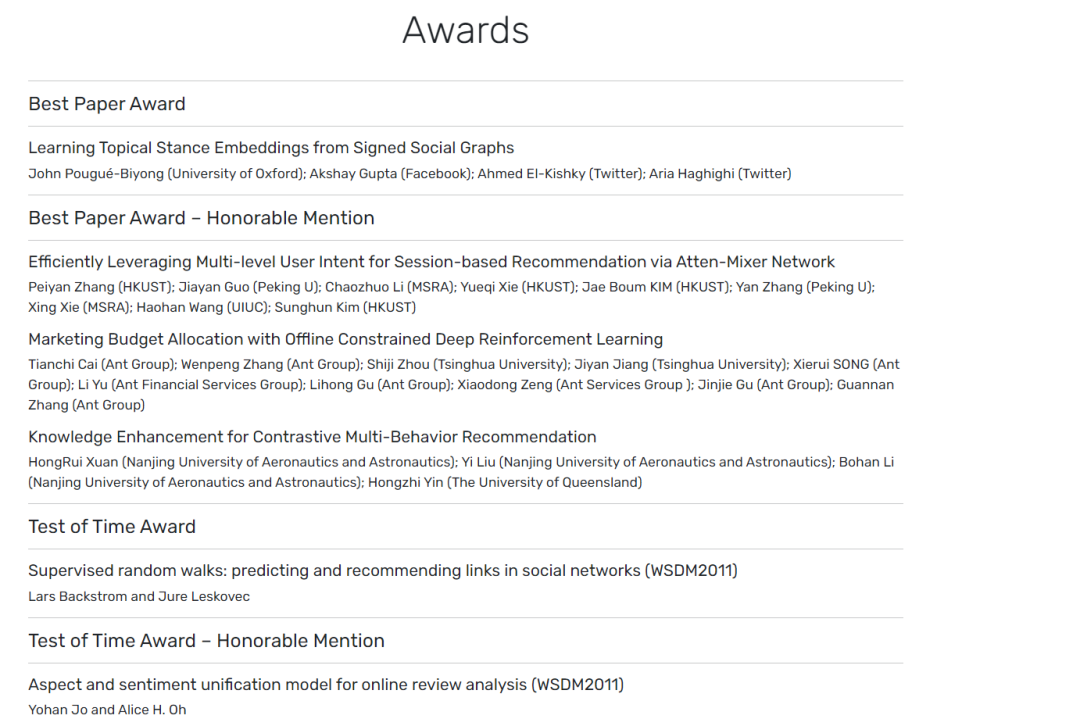Select the Best Paper Award section header

click(107, 104)
